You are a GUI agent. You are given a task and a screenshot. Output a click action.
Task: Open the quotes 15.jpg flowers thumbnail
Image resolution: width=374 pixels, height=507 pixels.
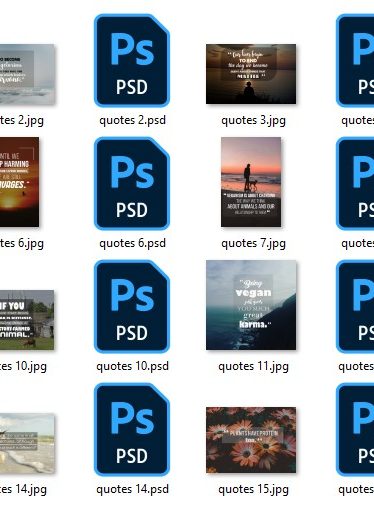(x=251, y=440)
